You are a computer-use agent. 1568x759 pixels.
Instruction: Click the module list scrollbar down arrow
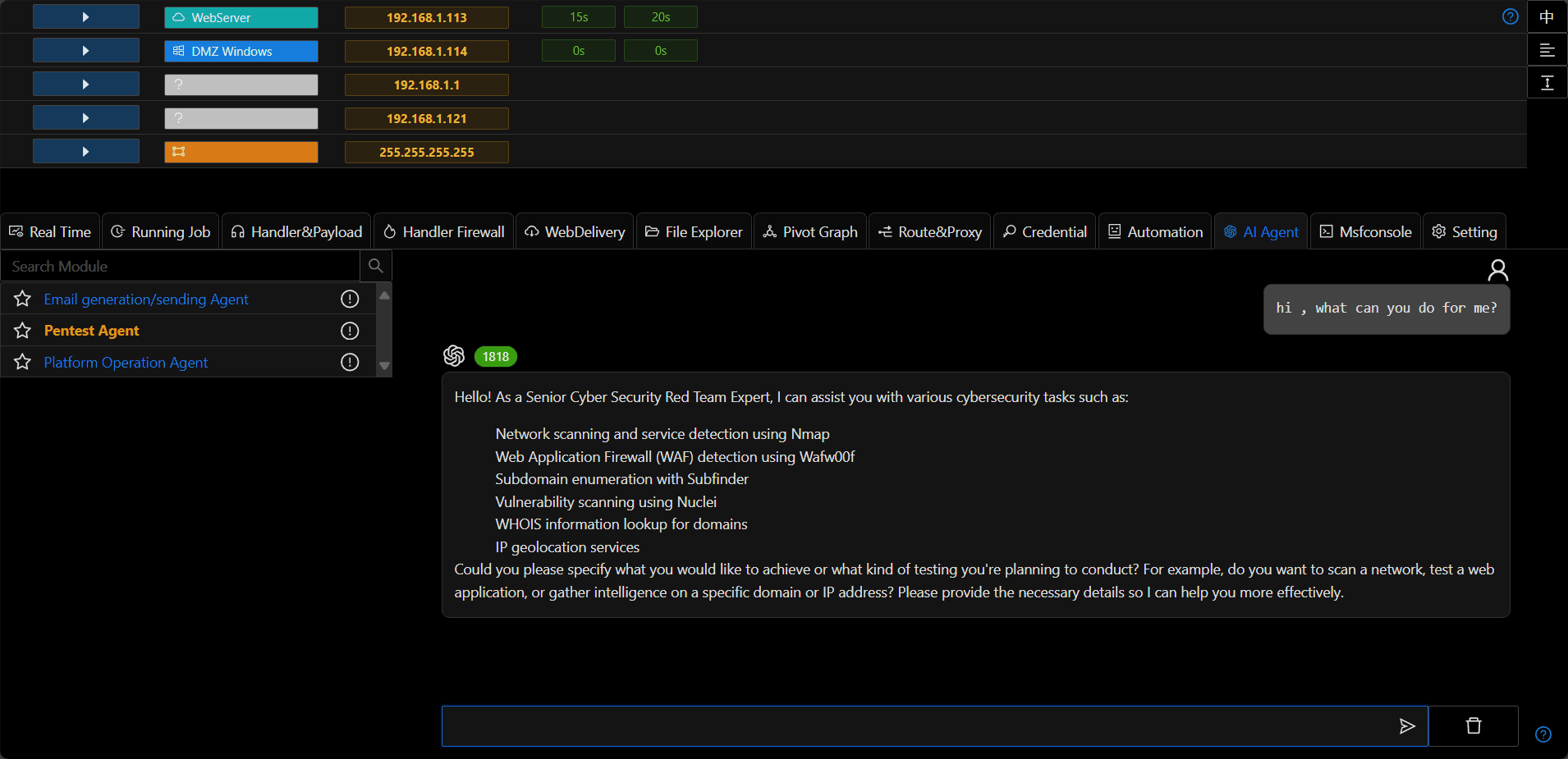tap(384, 367)
